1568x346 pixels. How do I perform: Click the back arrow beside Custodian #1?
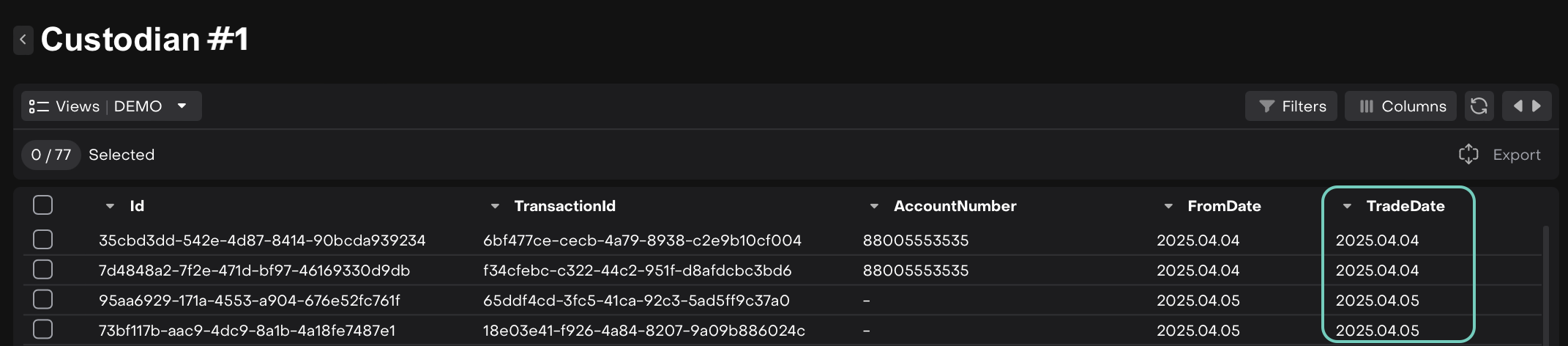pyautogui.click(x=23, y=40)
